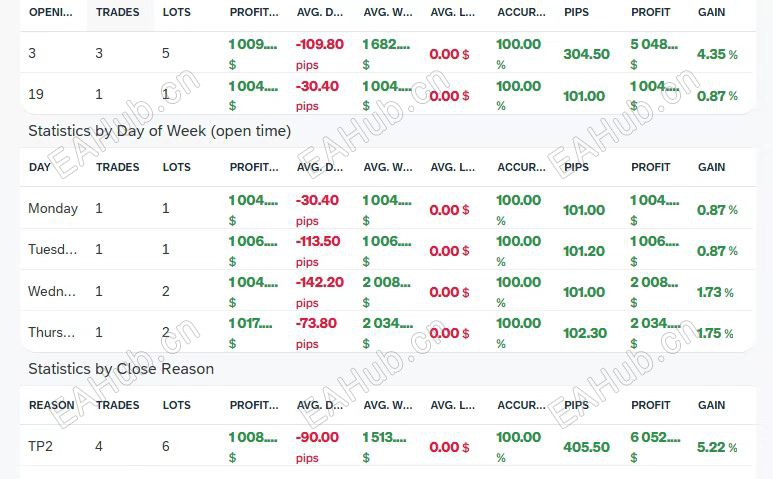Click the 5.22 % gain value

point(717,447)
